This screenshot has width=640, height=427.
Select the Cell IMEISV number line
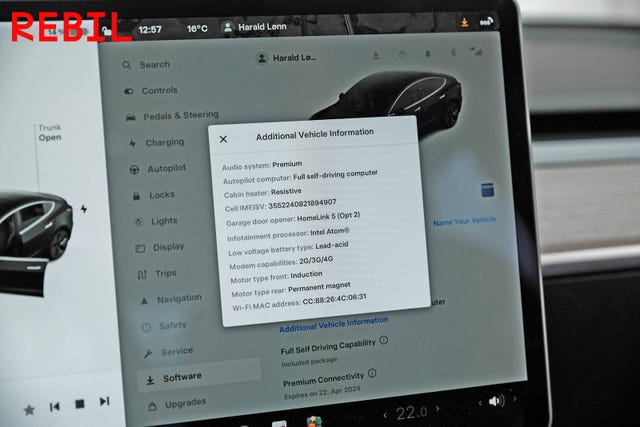(280, 205)
